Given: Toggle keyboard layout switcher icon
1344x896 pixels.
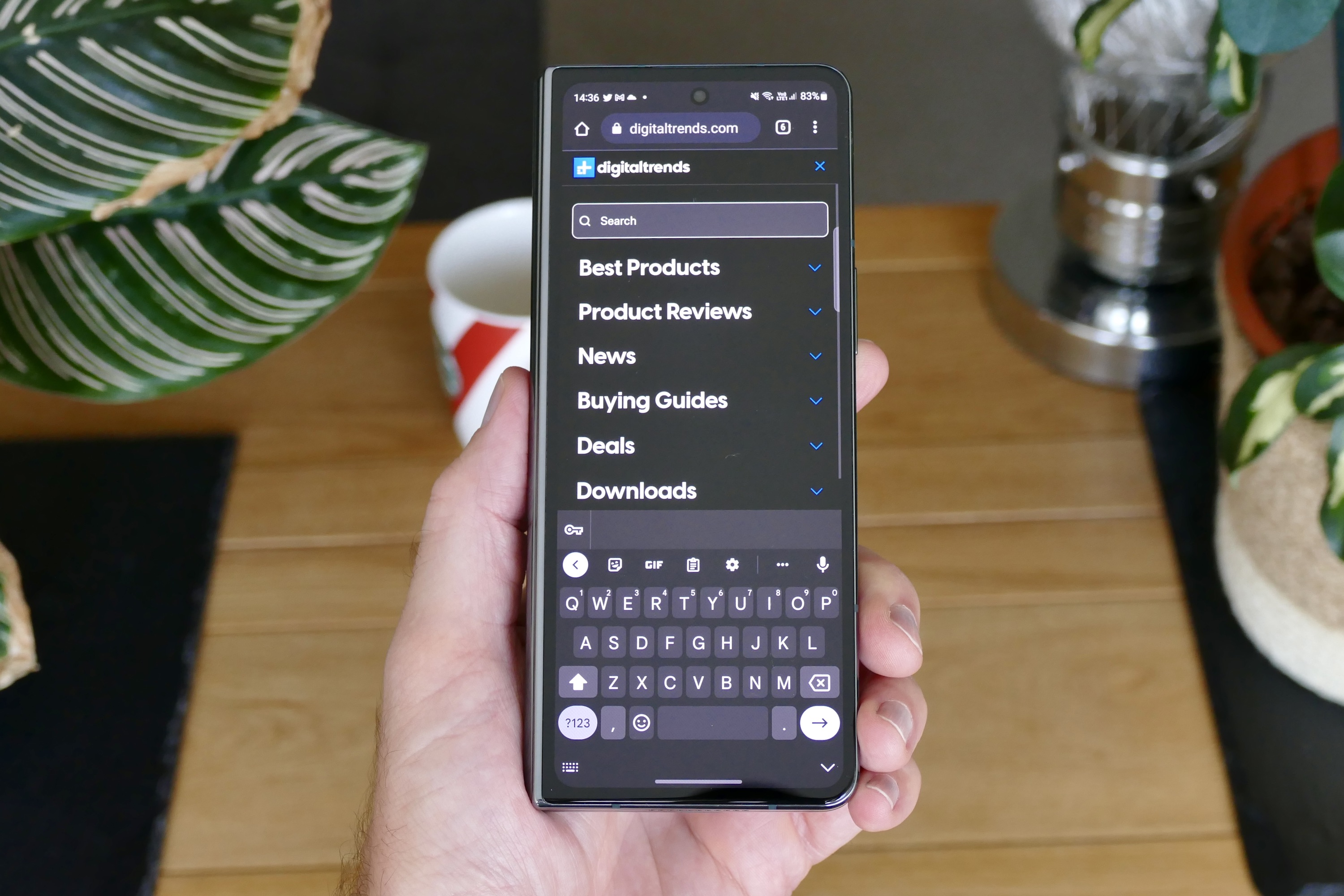Looking at the screenshot, I should point(570,766).
